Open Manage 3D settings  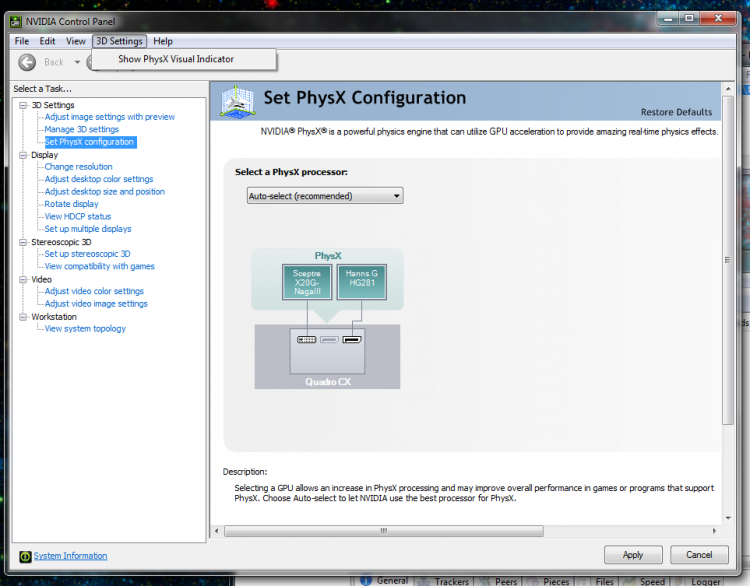82,129
